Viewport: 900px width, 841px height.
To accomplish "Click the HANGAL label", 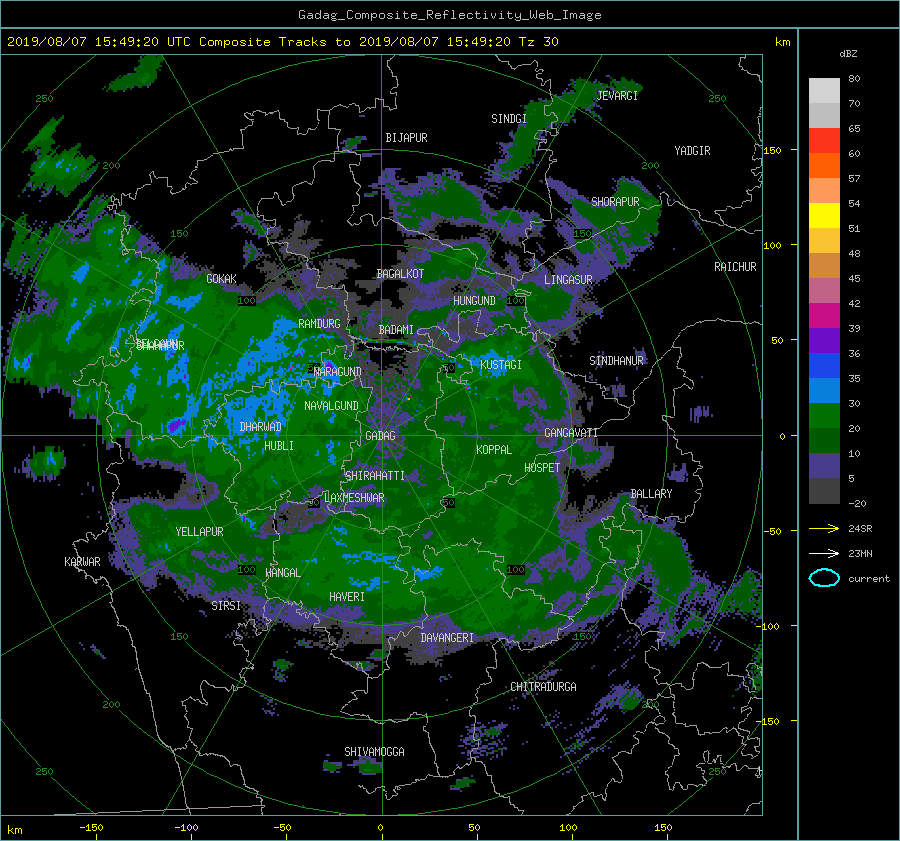I will tap(283, 573).
